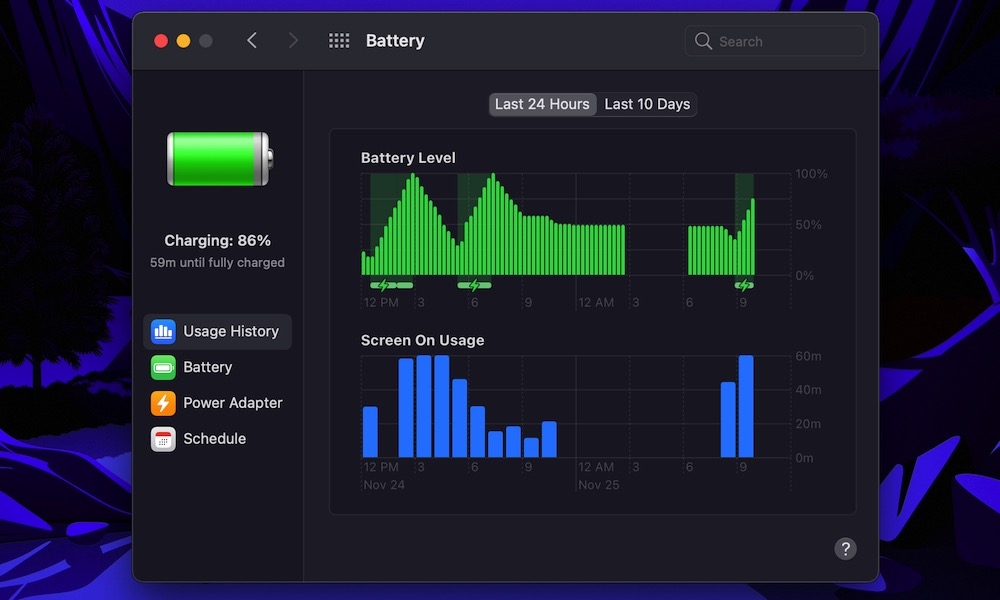Image resolution: width=1000 pixels, height=600 pixels.
Task: Click the orange Power Adapter bolt icon
Action: point(163,403)
